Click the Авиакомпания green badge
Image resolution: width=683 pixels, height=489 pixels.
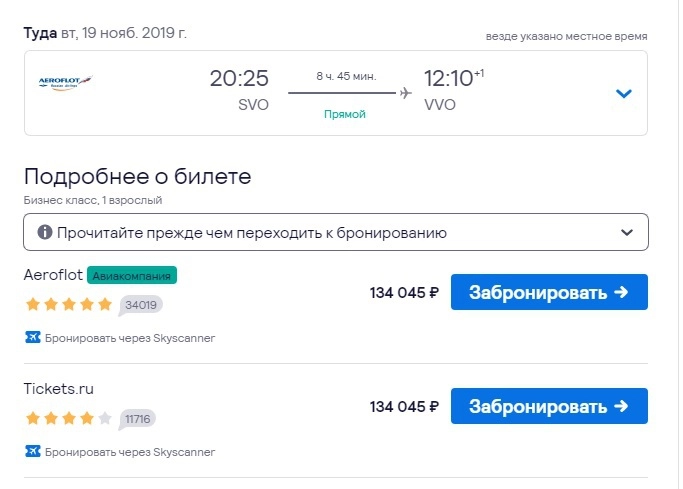pyautogui.click(x=132, y=275)
